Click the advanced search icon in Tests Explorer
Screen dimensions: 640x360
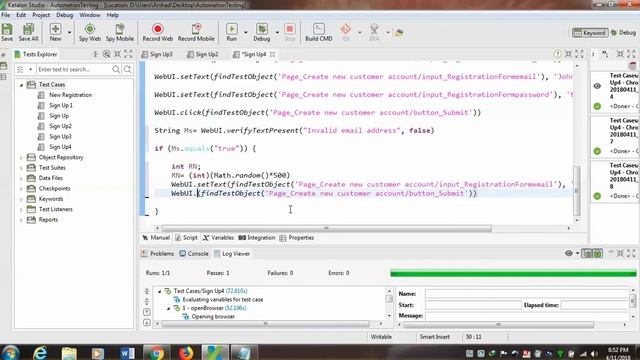[x=128, y=69]
